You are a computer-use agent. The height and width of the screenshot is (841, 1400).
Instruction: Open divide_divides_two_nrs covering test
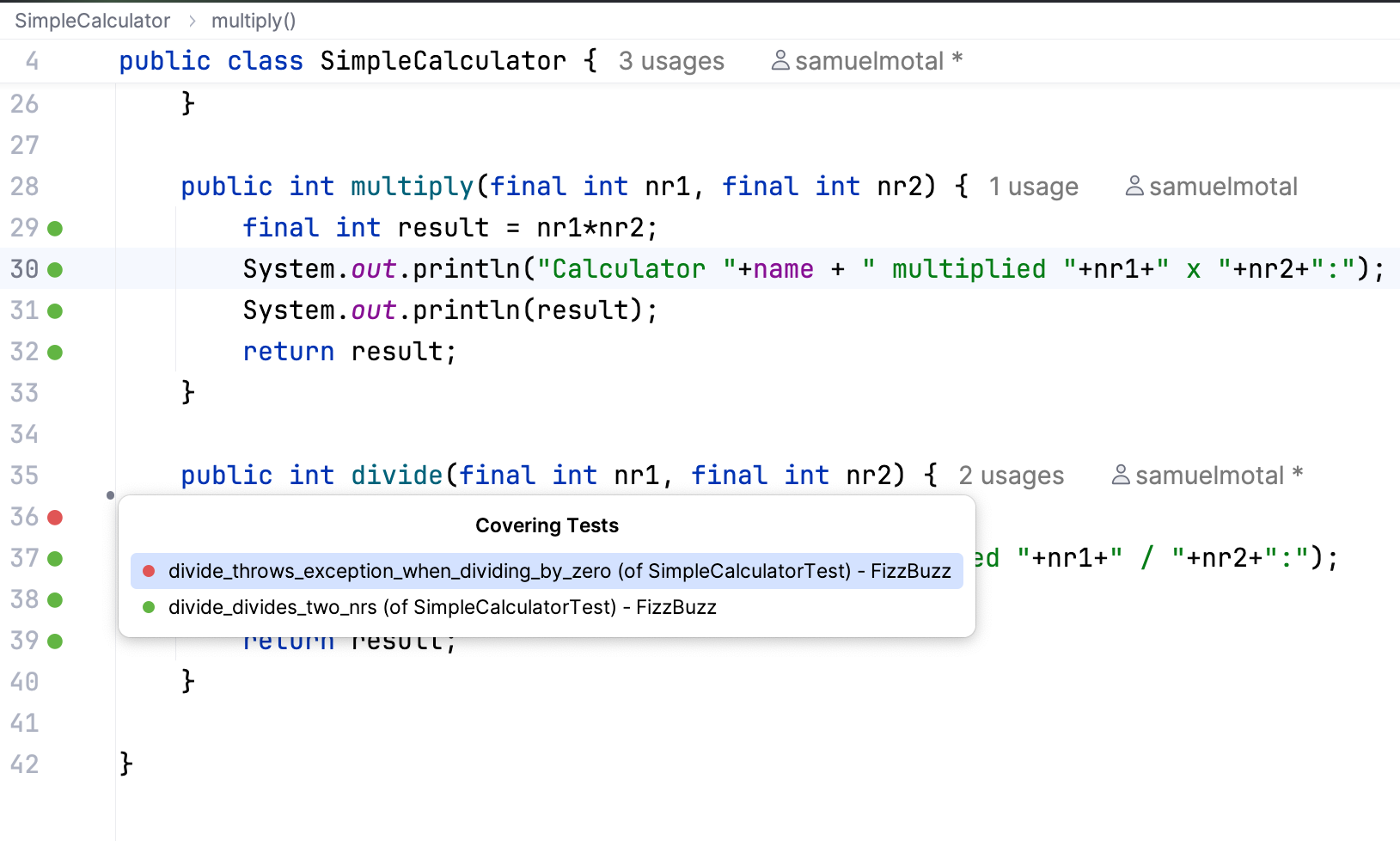442,607
